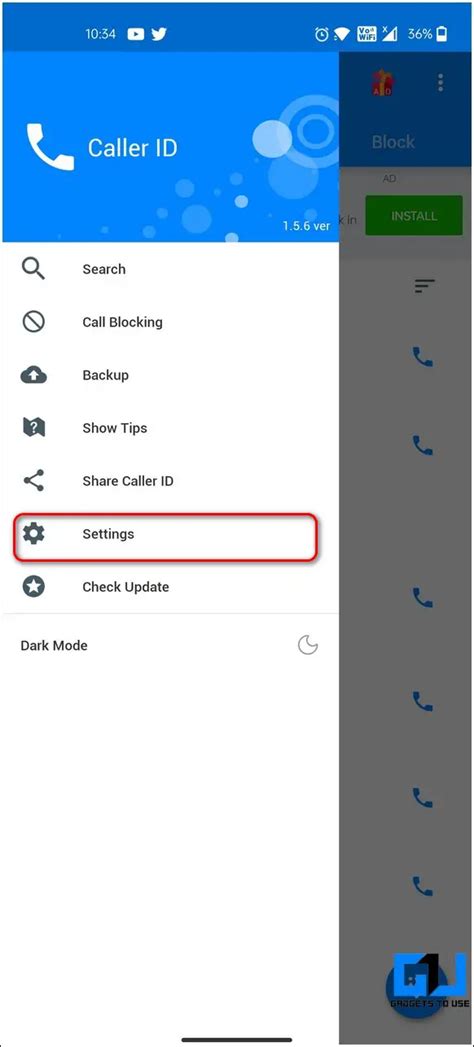Tap the star Check Update icon
474x1047 pixels.
tap(33, 587)
